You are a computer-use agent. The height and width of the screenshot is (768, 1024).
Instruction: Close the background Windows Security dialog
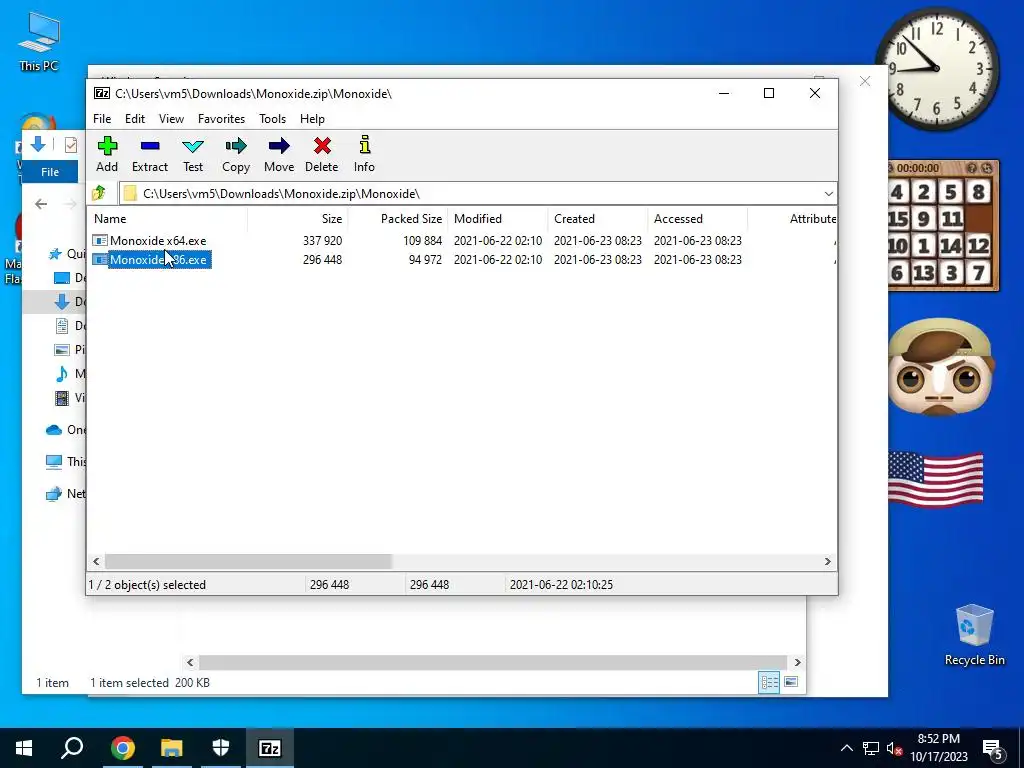click(865, 81)
